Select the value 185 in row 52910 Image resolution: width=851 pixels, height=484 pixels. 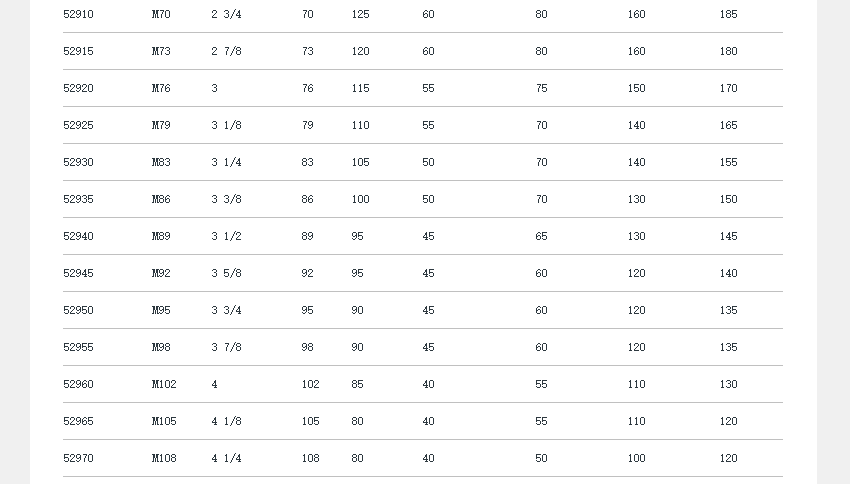[x=728, y=15]
